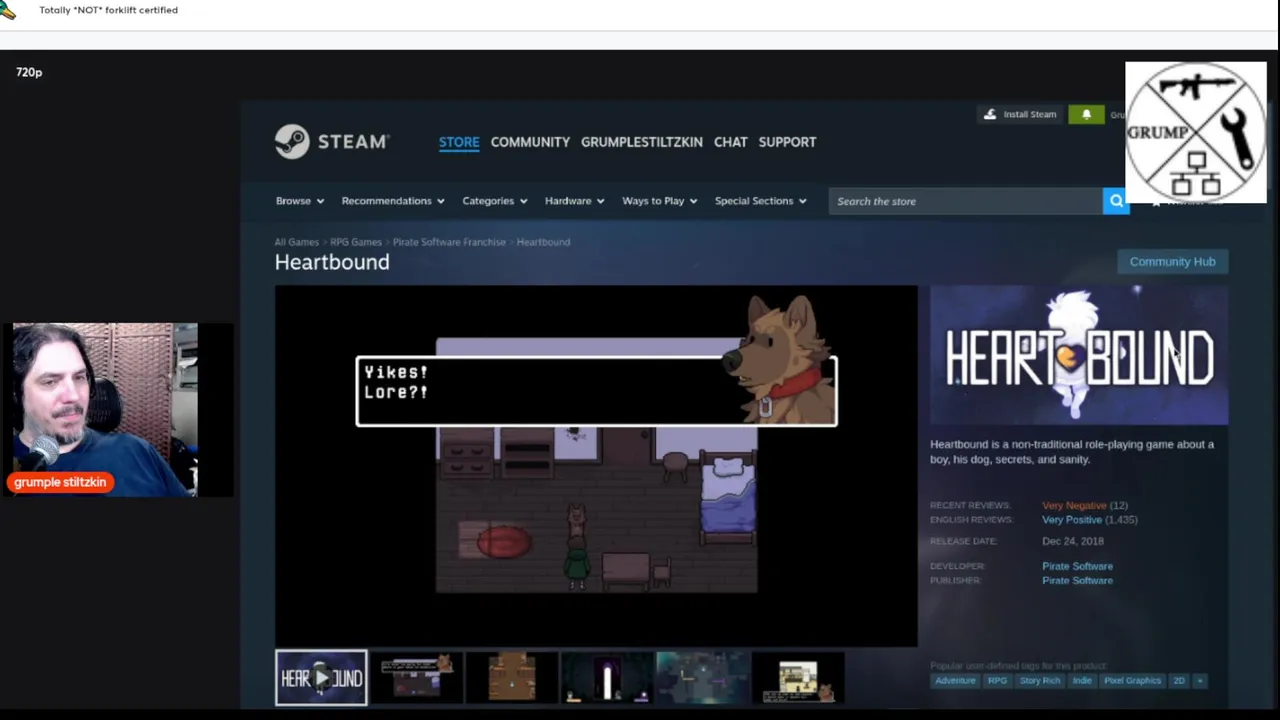Open the CHAT menu tab
This screenshot has height=720, width=1280.
coord(731,142)
